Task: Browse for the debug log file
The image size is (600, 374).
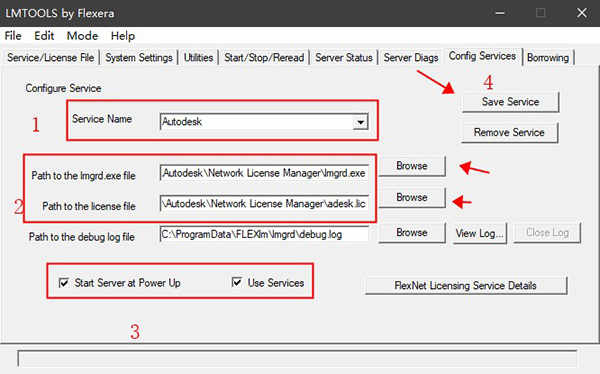Action: point(412,232)
